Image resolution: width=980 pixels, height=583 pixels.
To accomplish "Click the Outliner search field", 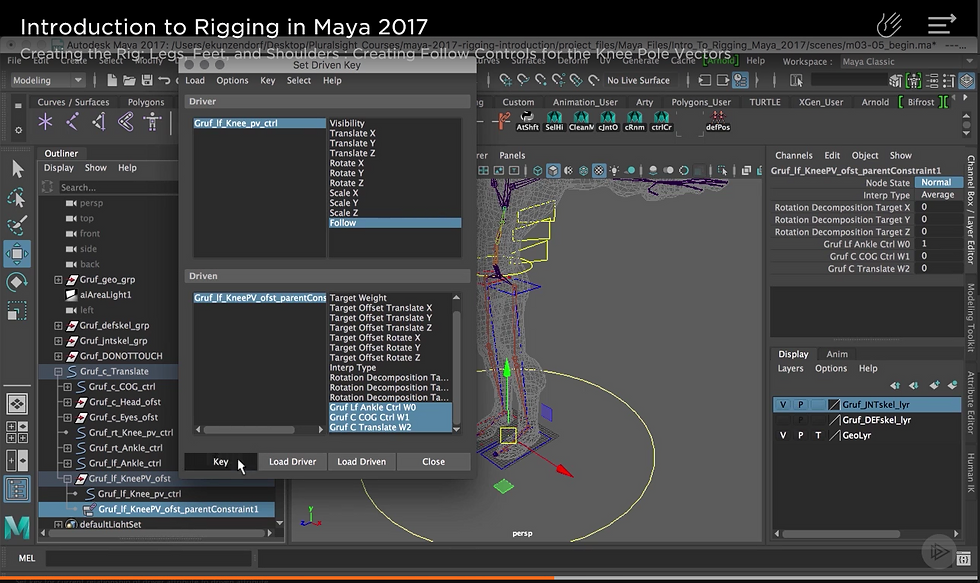I will click(x=118, y=187).
